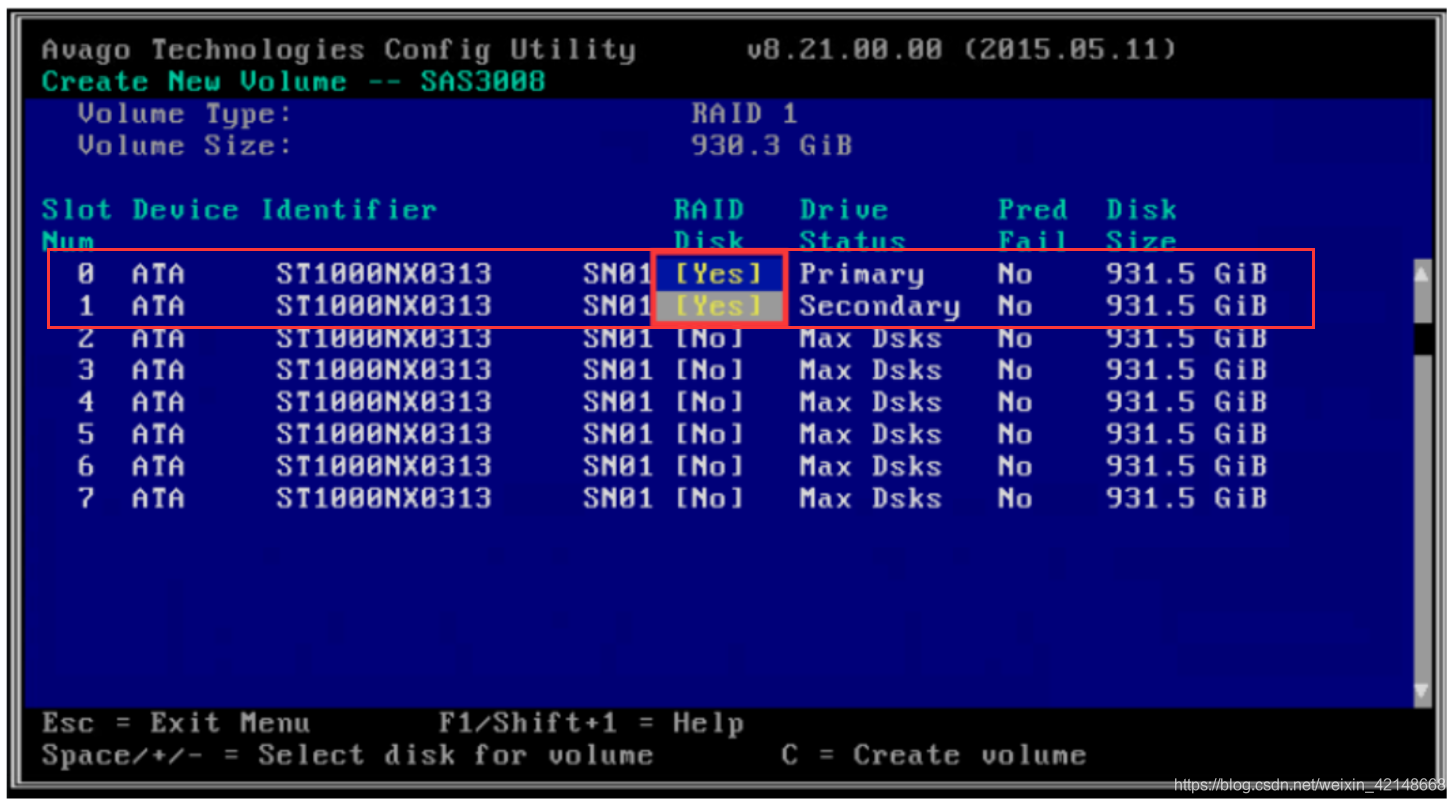Click 'Space/+/- = Select disk for volume'
The height and width of the screenshot is (804, 1456).
tap(347, 755)
